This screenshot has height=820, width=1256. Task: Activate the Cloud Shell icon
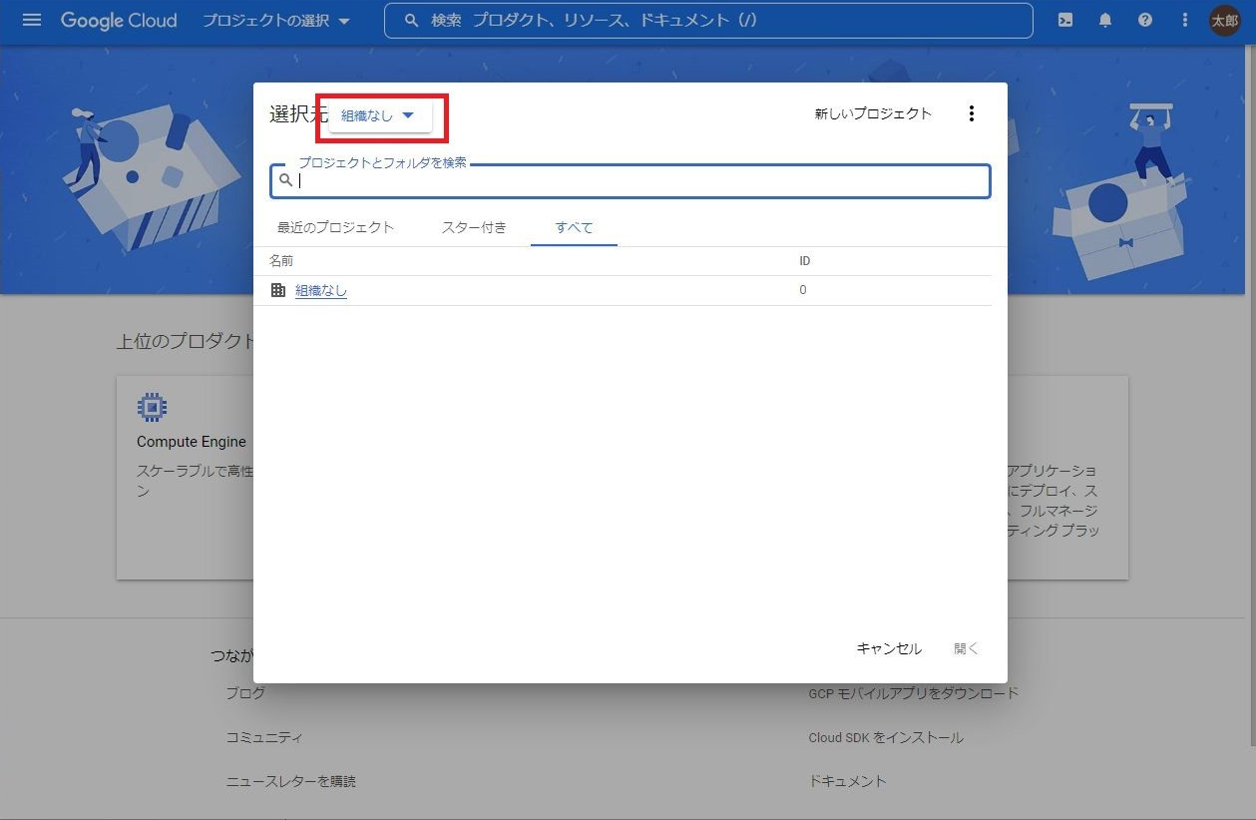point(1065,20)
